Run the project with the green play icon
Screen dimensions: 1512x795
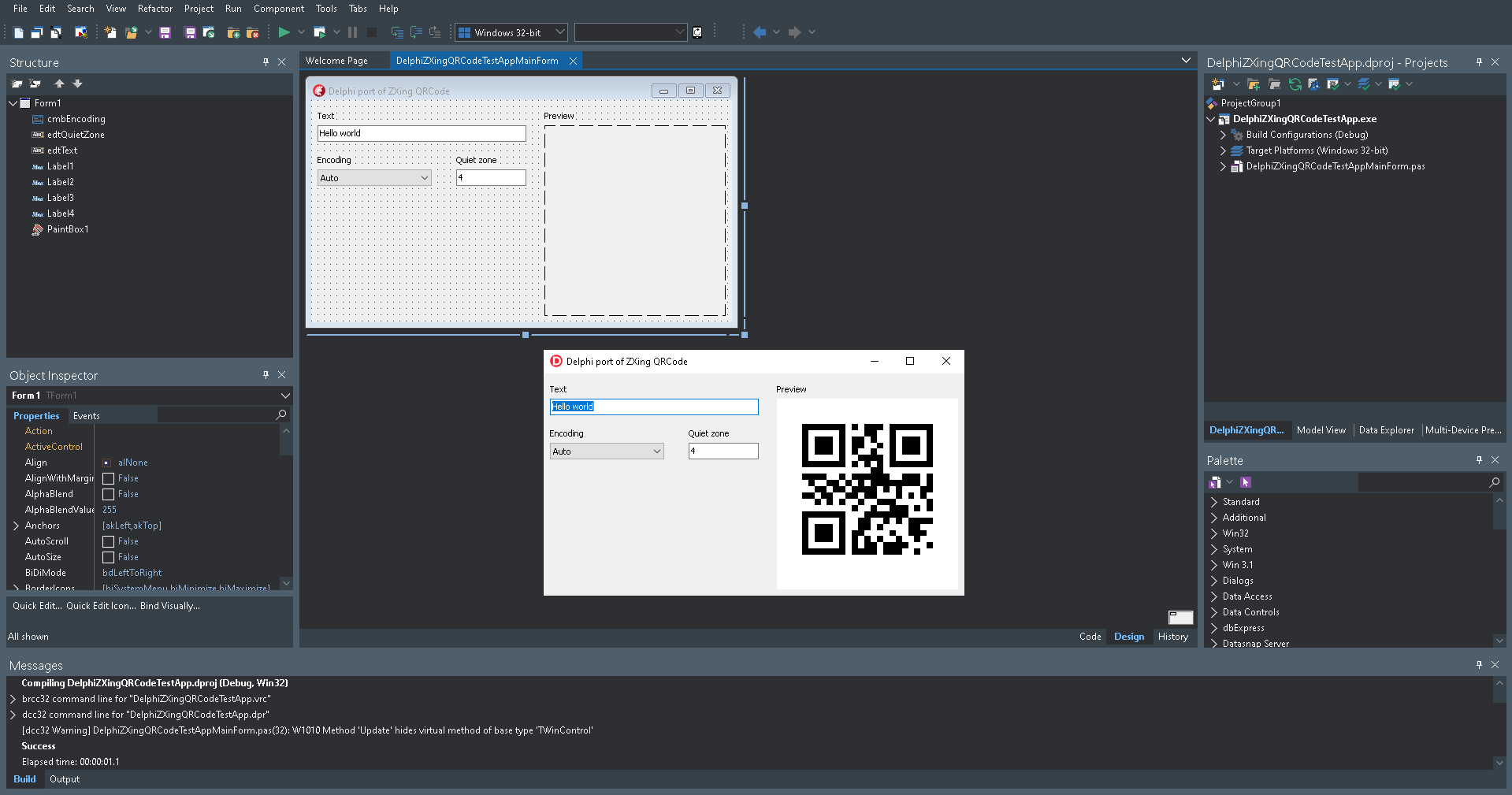[284, 32]
